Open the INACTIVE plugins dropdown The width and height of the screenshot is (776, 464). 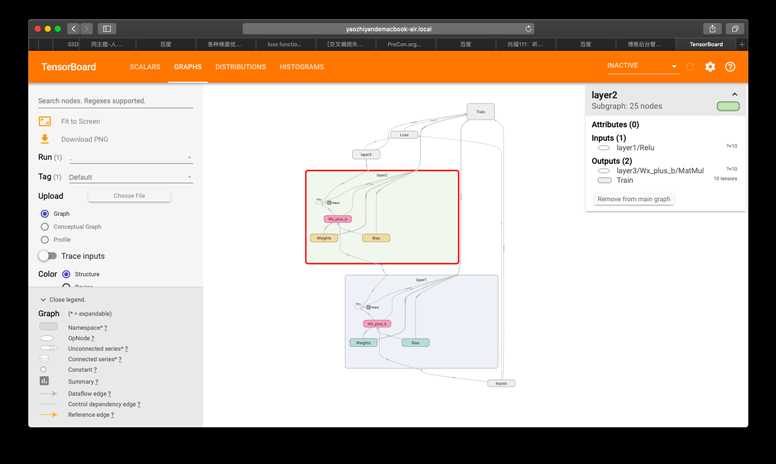point(642,66)
